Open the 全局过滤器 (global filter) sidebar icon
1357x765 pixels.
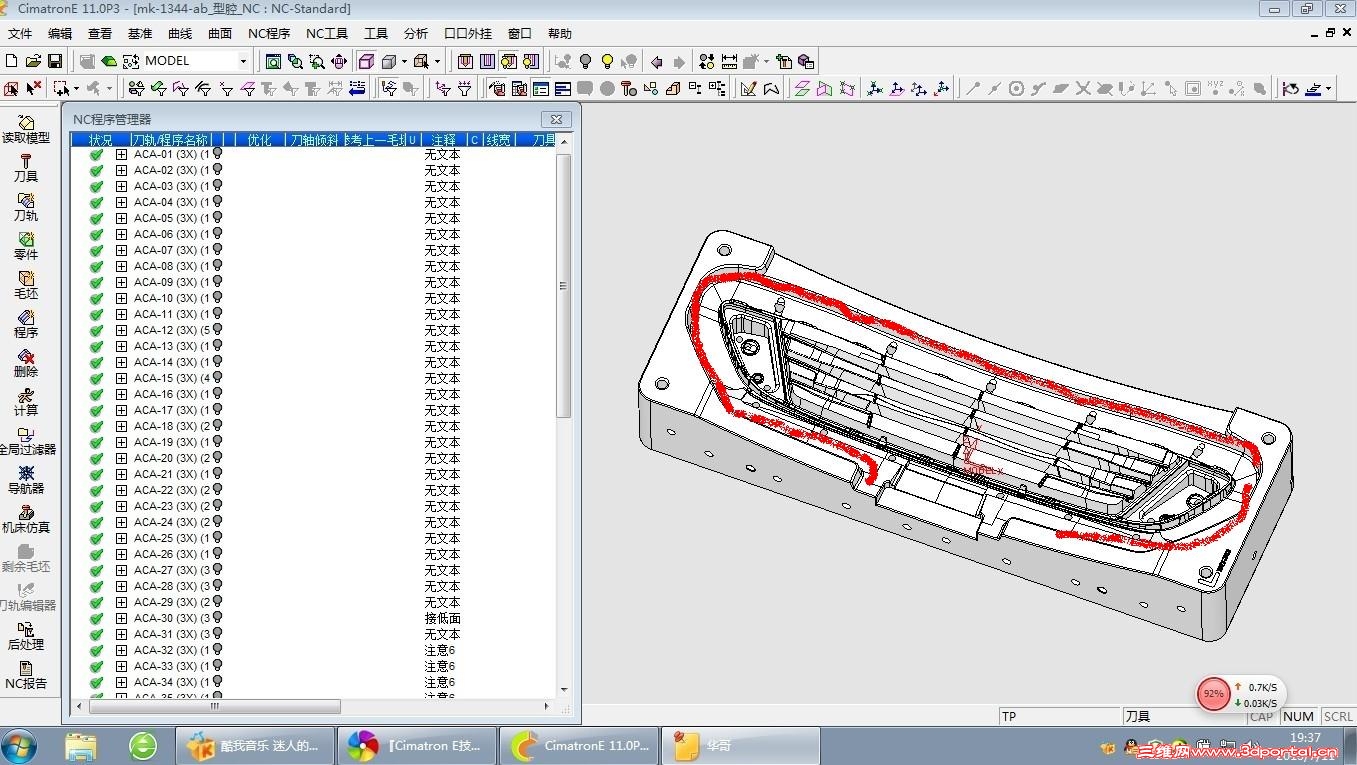click(26, 434)
